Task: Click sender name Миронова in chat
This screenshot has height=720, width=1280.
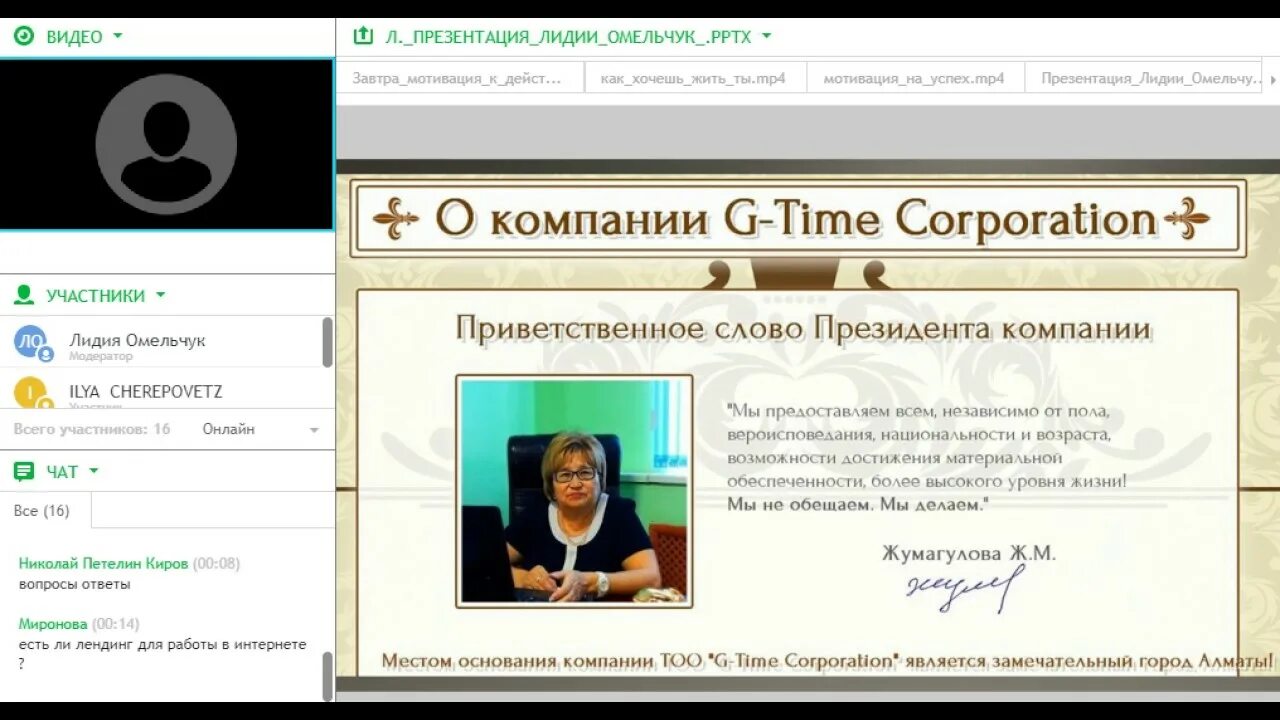Action: (x=53, y=624)
